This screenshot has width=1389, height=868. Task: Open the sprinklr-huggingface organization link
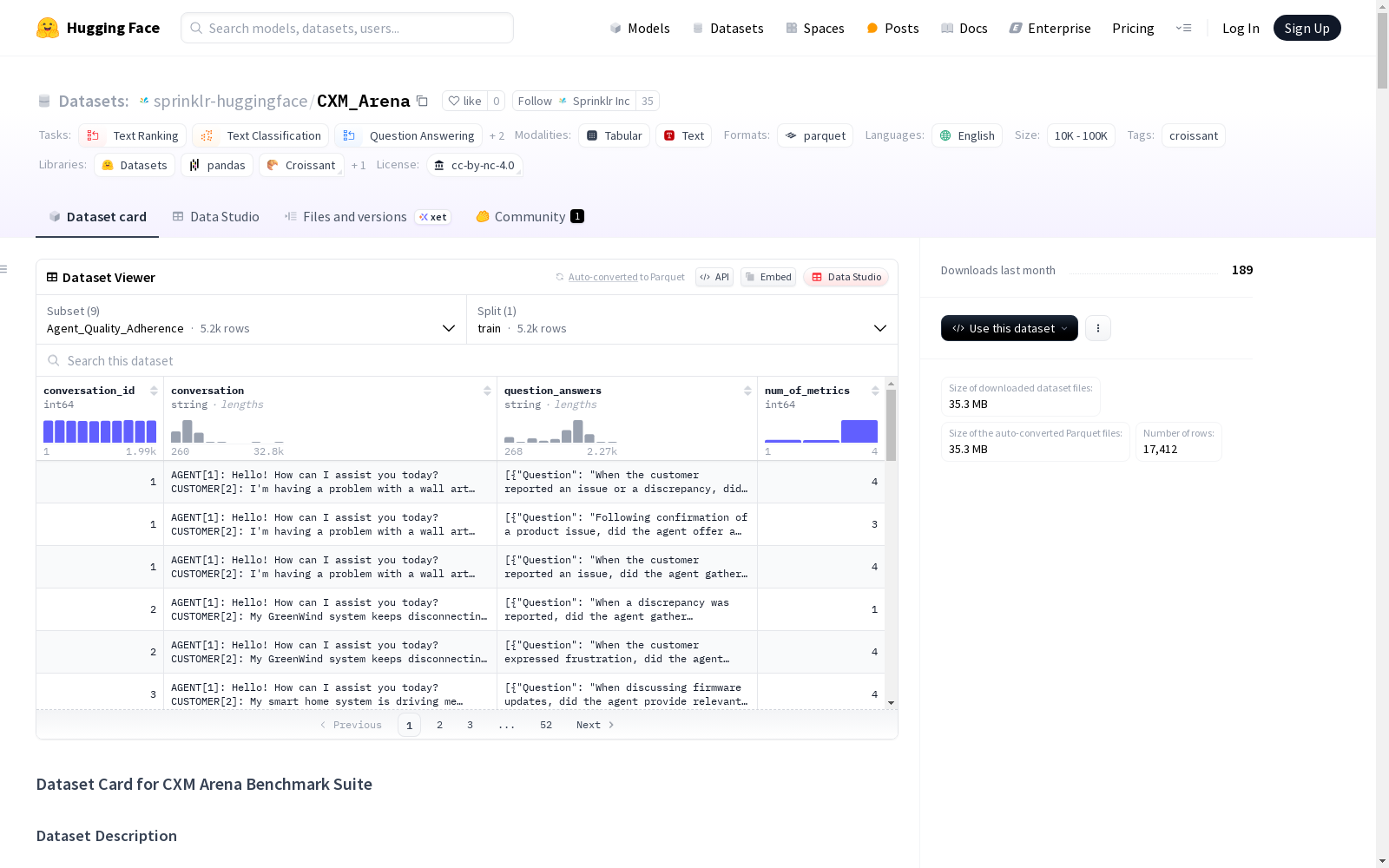pos(230,101)
